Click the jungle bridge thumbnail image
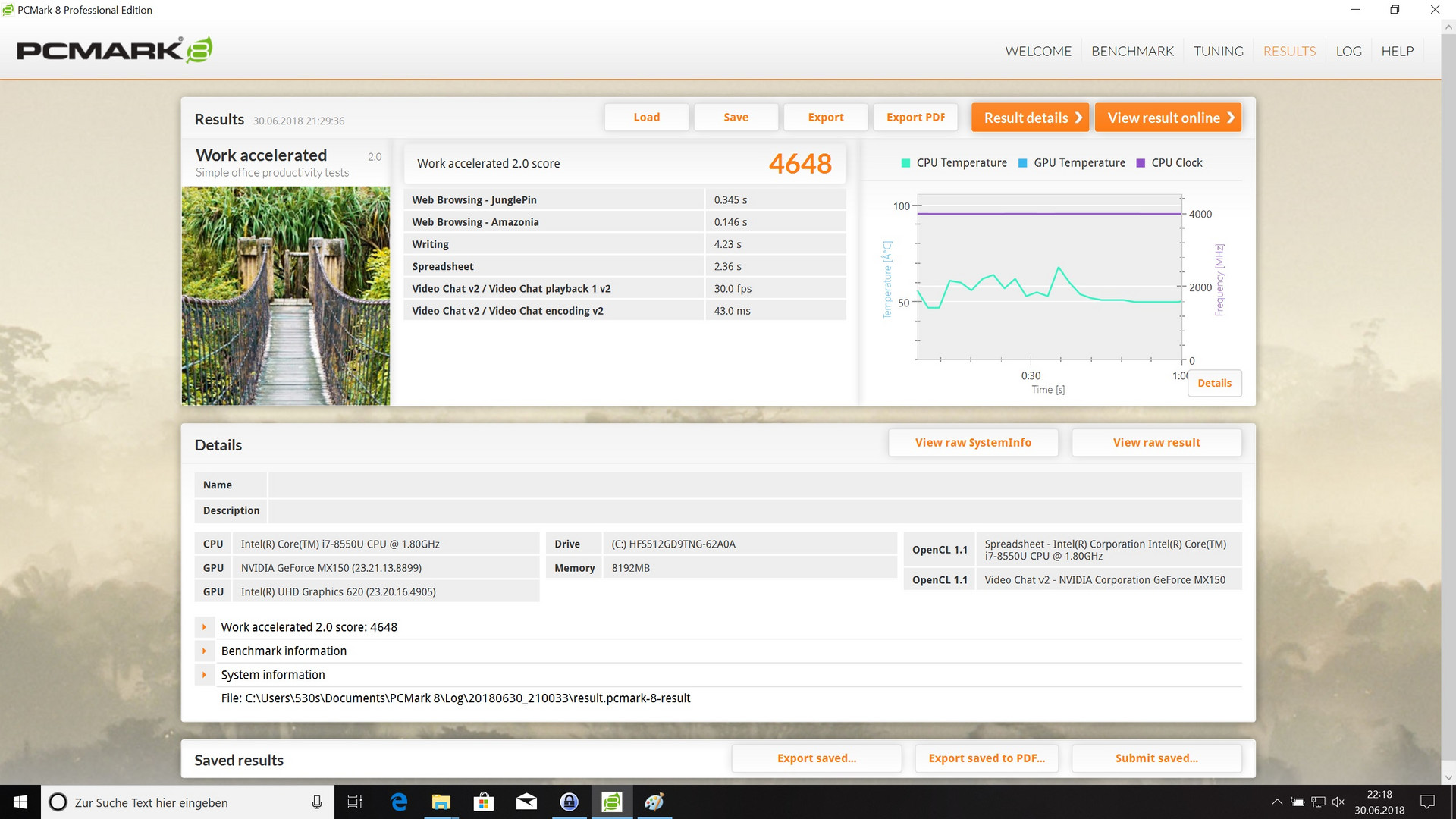Image resolution: width=1456 pixels, height=819 pixels. click(286, 296)
